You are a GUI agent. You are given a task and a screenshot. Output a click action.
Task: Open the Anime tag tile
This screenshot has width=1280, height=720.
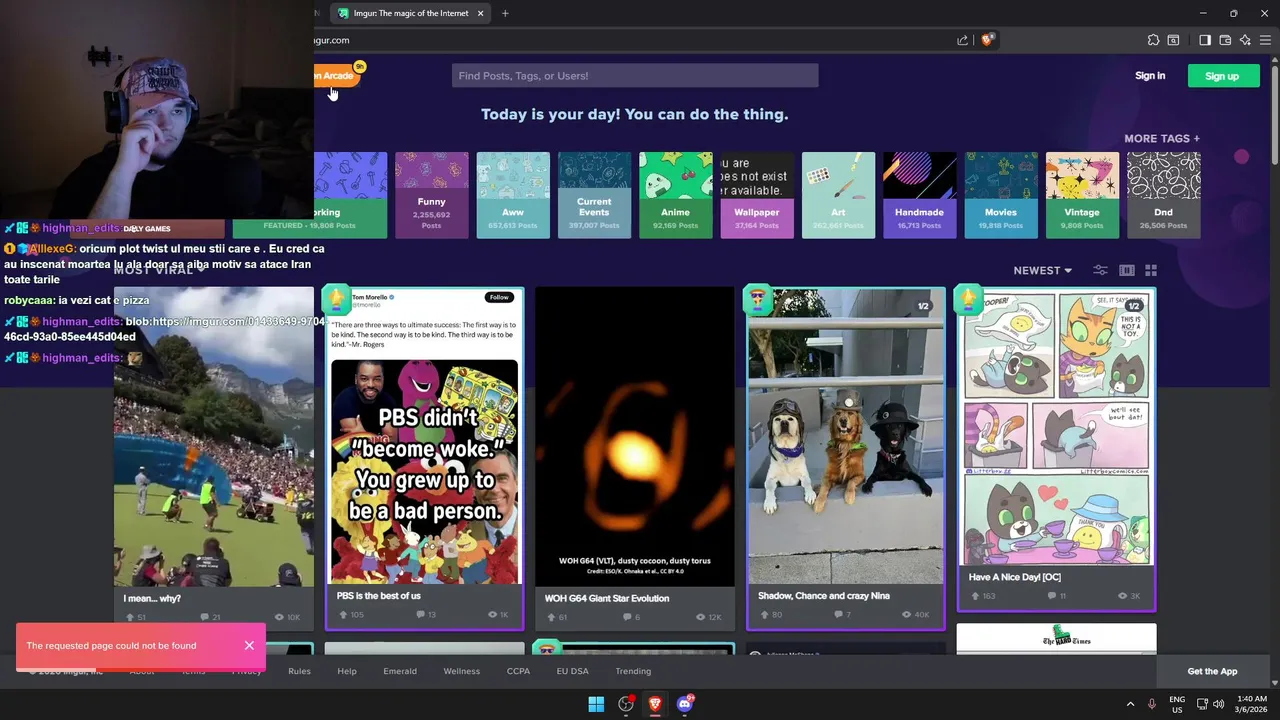[x=676, y=195]
